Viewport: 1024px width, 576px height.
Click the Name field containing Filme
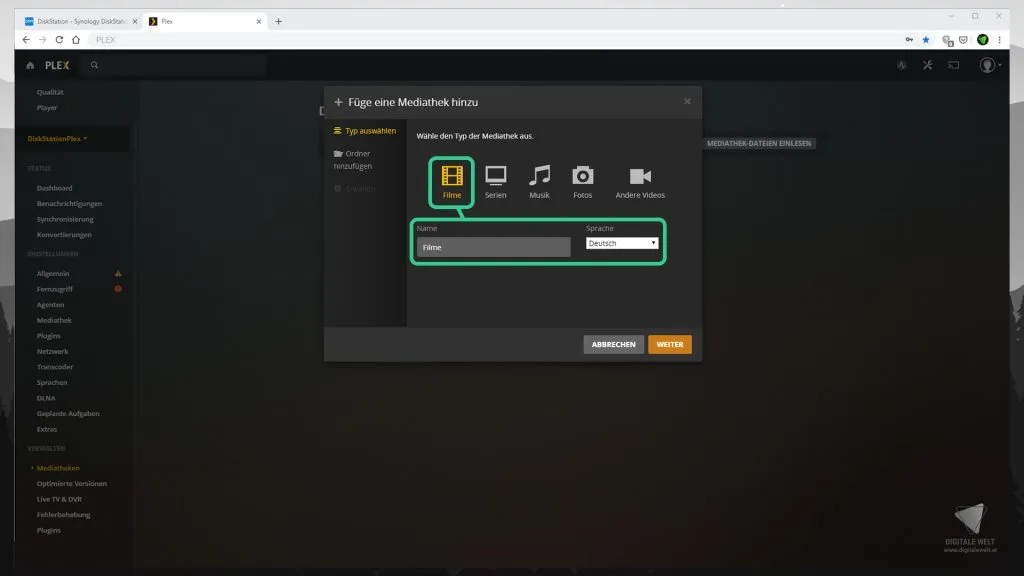(x=493, y=247)
